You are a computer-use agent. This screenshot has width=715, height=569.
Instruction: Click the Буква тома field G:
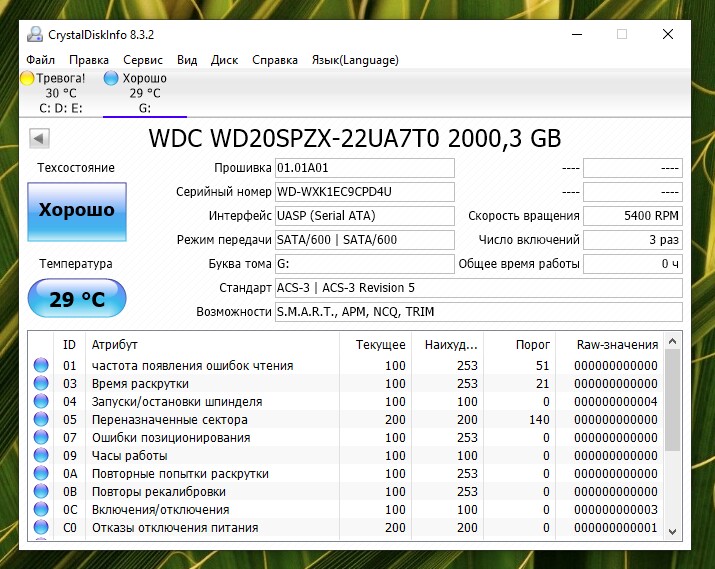[365, 264]
